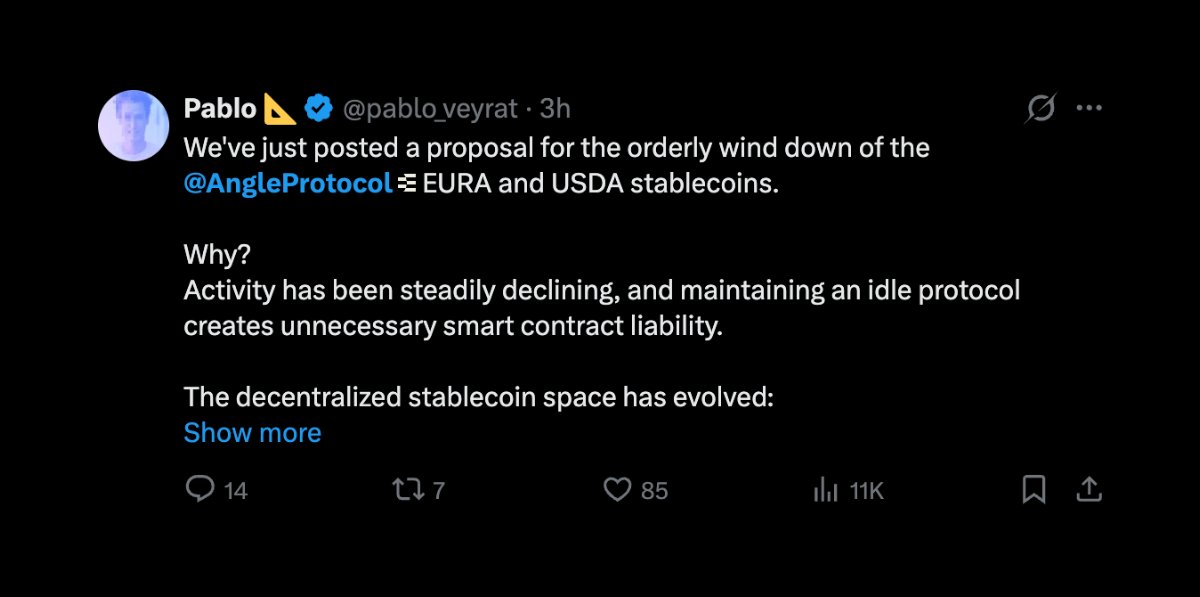Click the blue verified checkmark badge
The image size is (1200, 597).
(319, 107)
